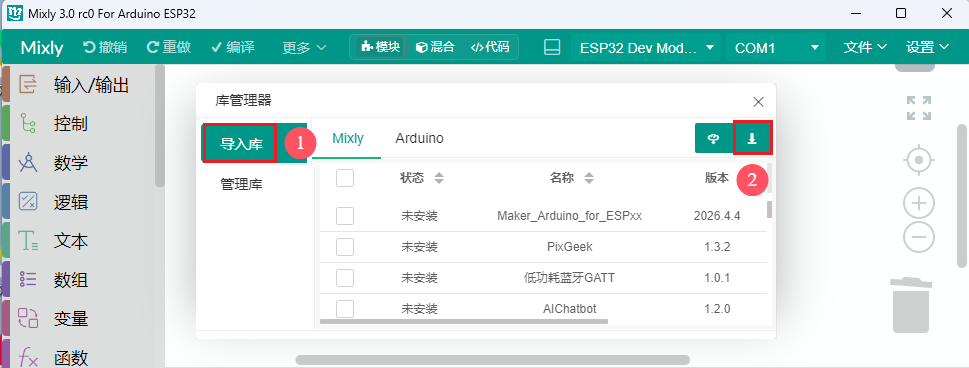The height and width of the screenshot is (368, 969).
Task: Select the 导入库 side tab
Action: tap(242, 144)
